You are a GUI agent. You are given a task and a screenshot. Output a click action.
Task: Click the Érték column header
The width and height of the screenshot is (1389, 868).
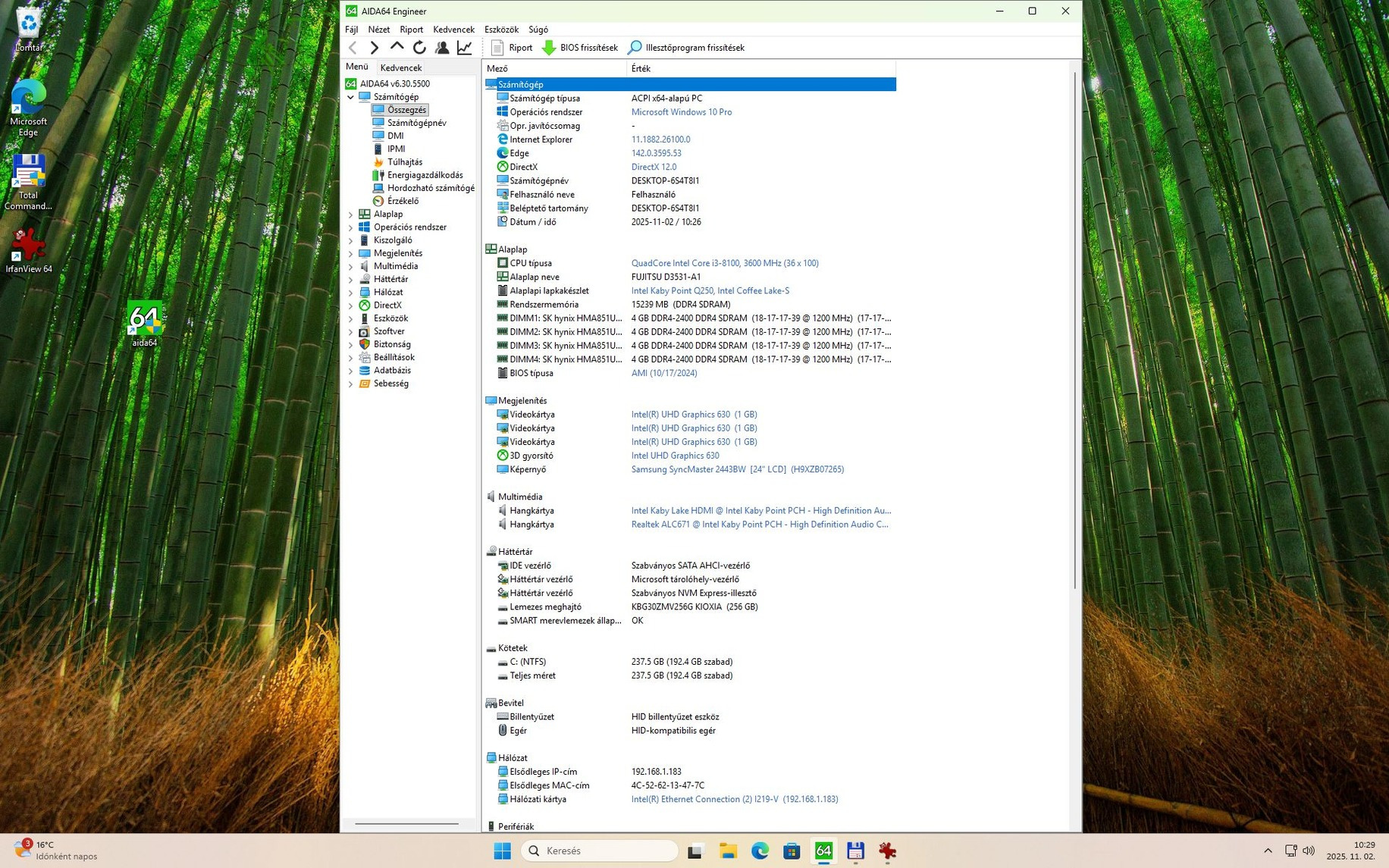pos(761,68)
